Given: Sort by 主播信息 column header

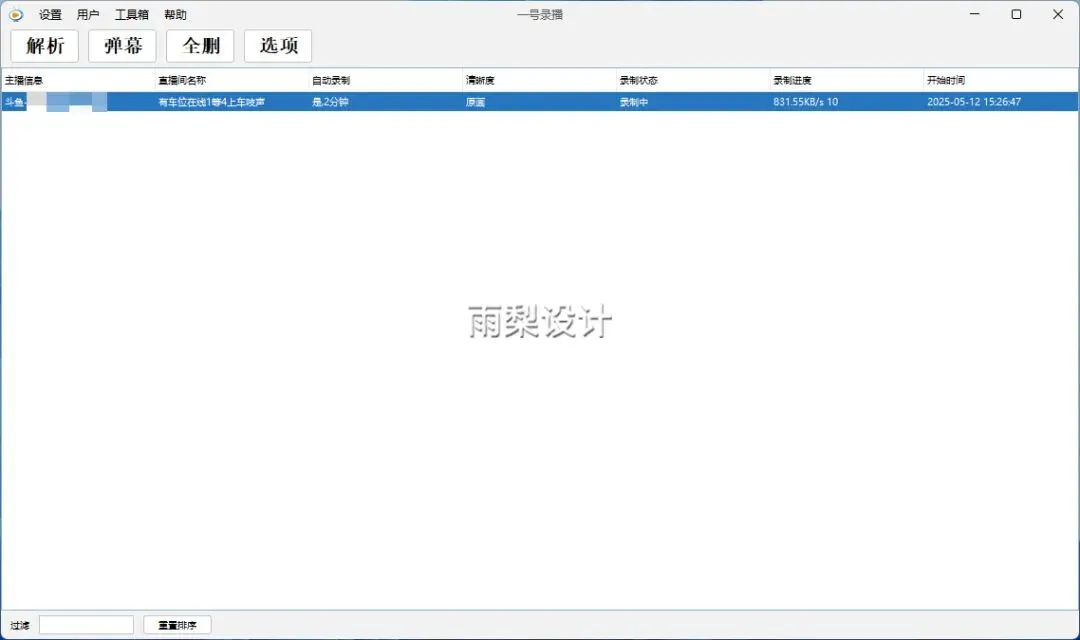Looking at the screenshot, I should click(79, 81).
